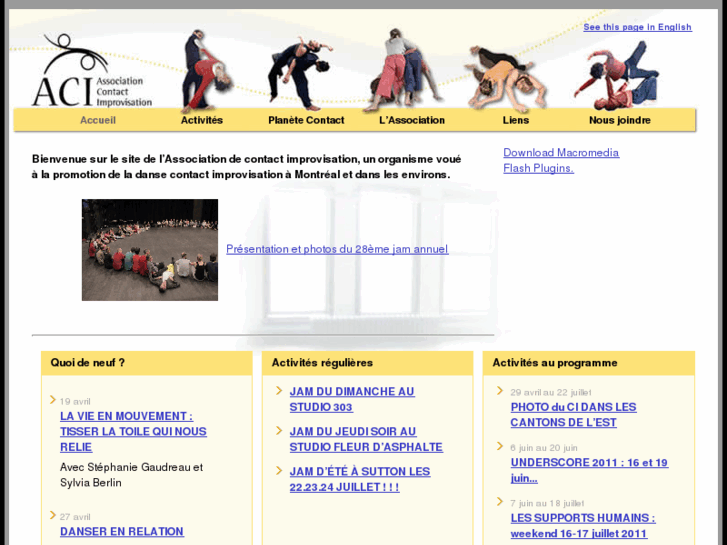The width and height of the screenshot is (727, 545).
Task: Select the Liens menu item
Action: click(516, 120)
